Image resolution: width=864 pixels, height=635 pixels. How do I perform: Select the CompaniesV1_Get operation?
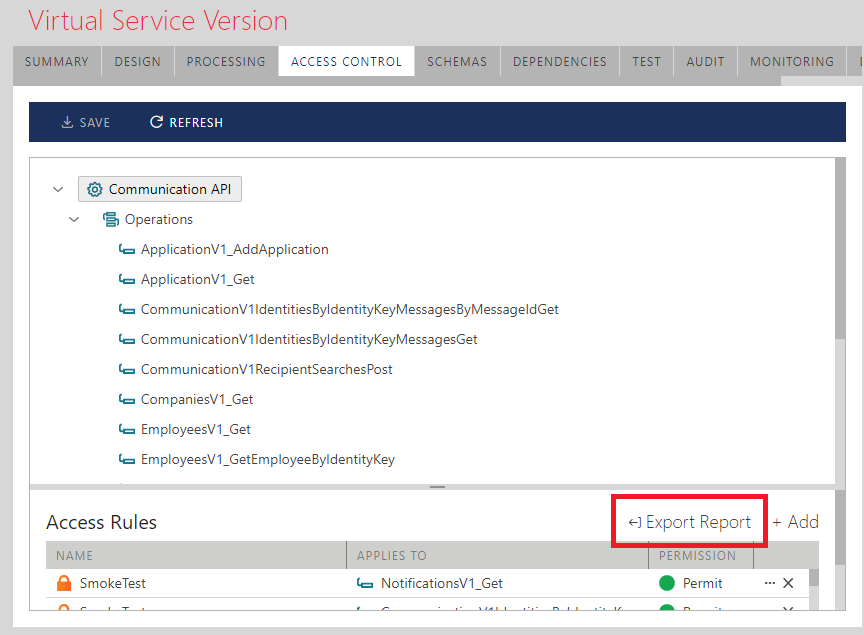[196, 399]
